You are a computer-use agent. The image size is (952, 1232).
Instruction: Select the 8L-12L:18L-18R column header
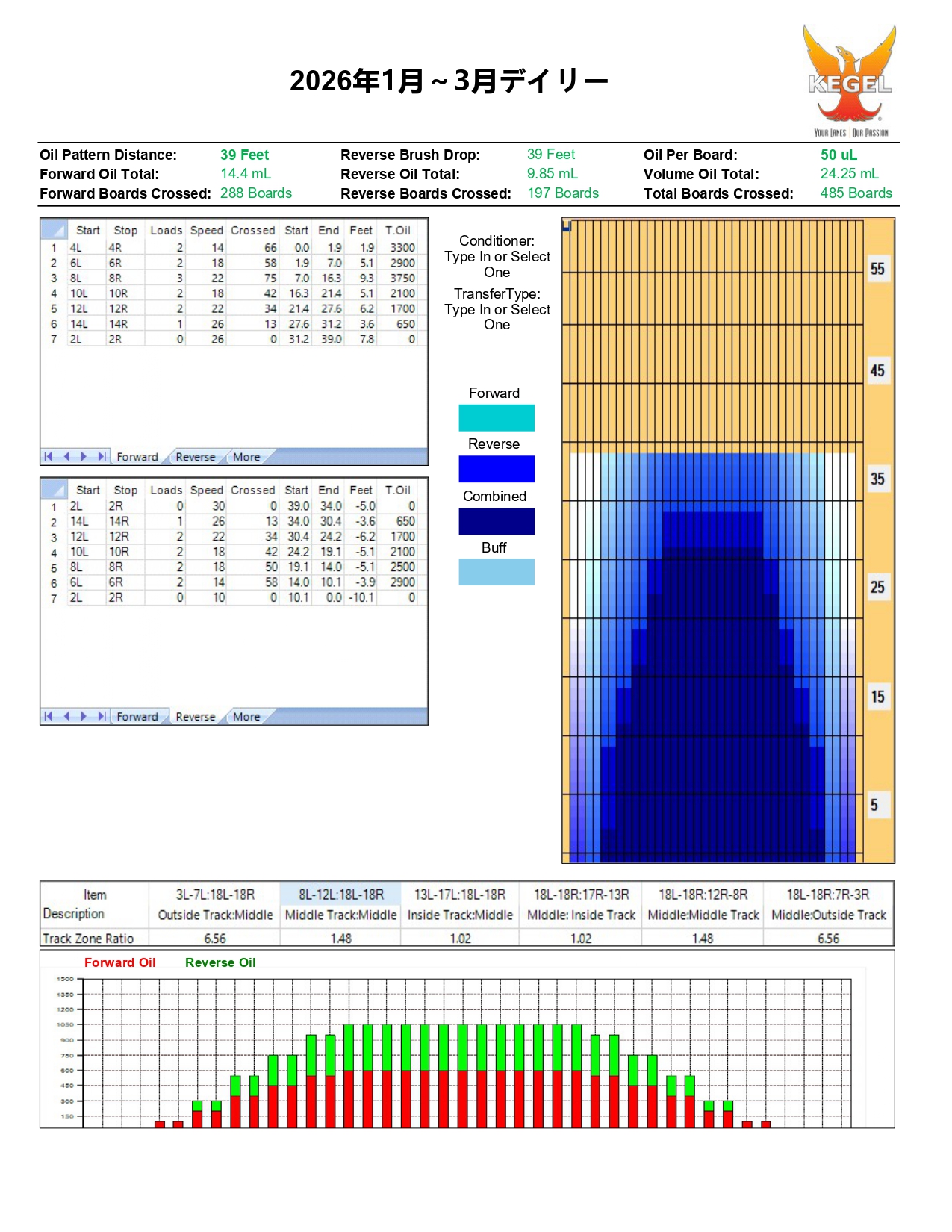point(340,895)
